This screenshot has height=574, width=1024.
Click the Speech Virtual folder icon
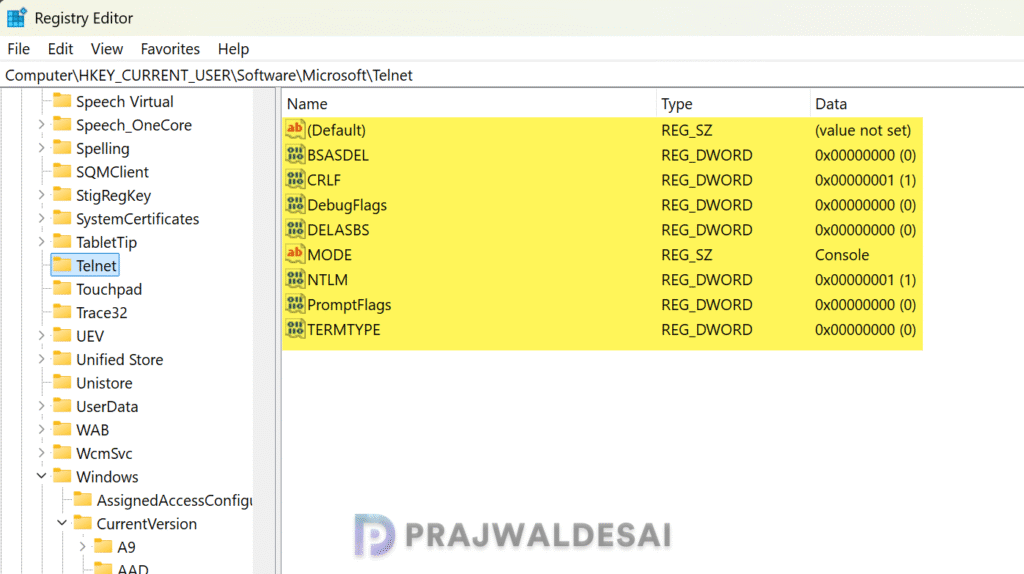62,101
